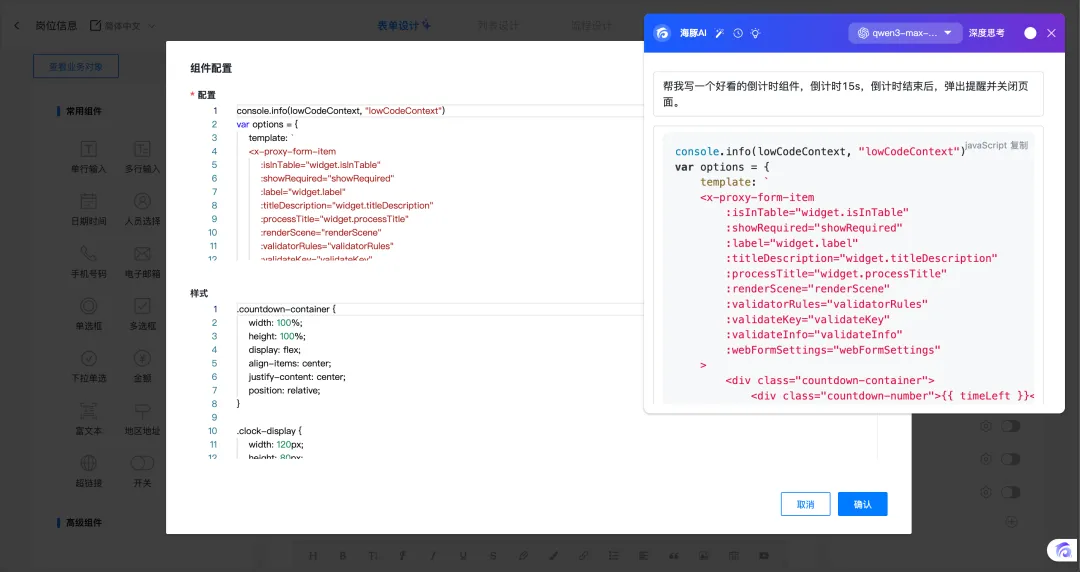Click the add plus icon below the switches

click(1011, 522)
